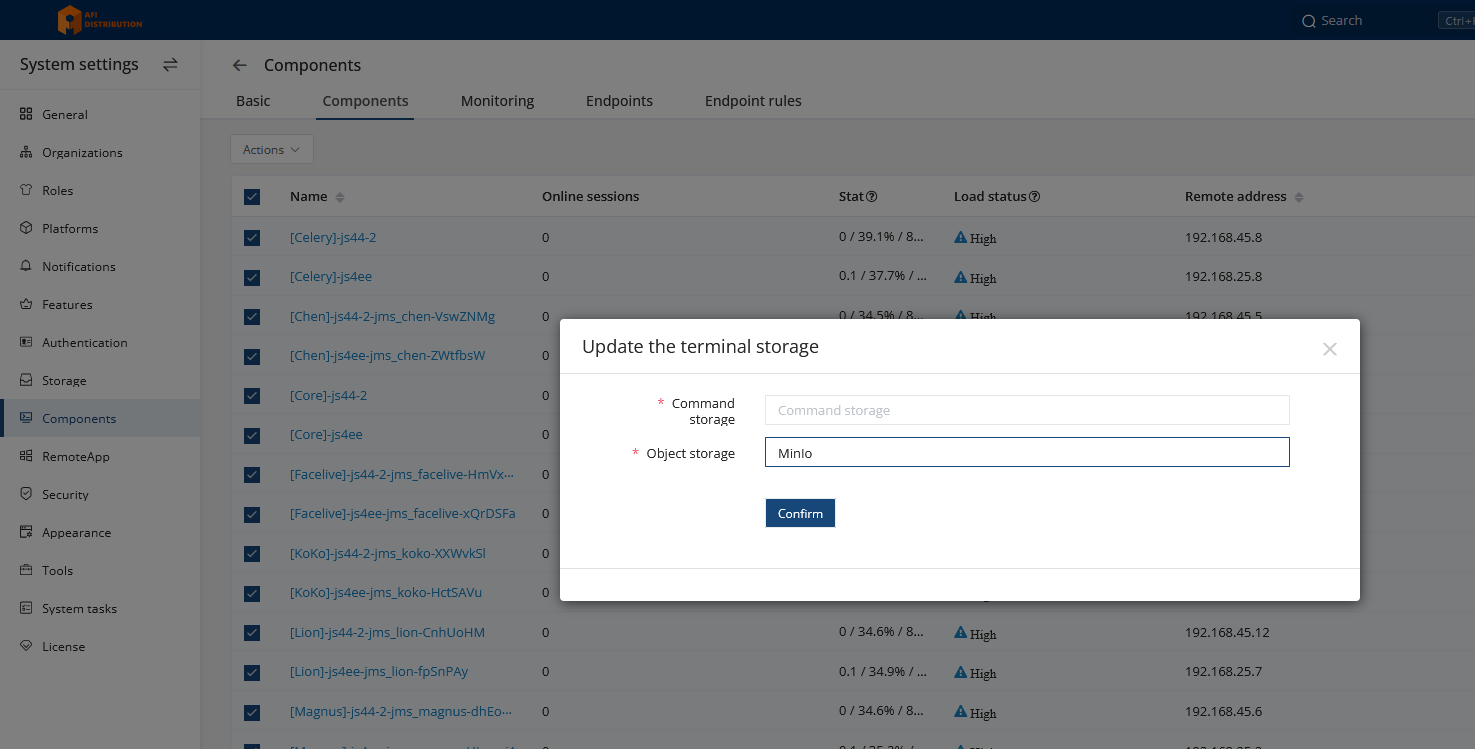Viewport: 1475px width, 749px height.
Task: Click the search magnifier icon in header
Action: coord(1309,21)
